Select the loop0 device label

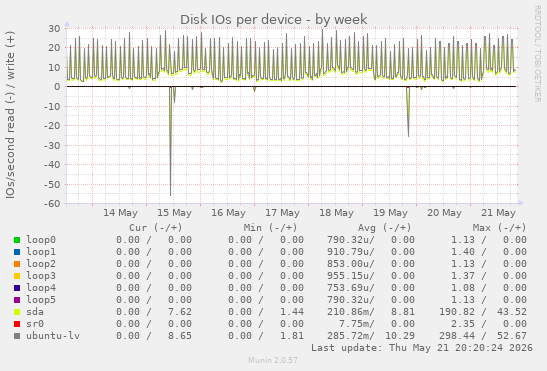tap(41, 240)
